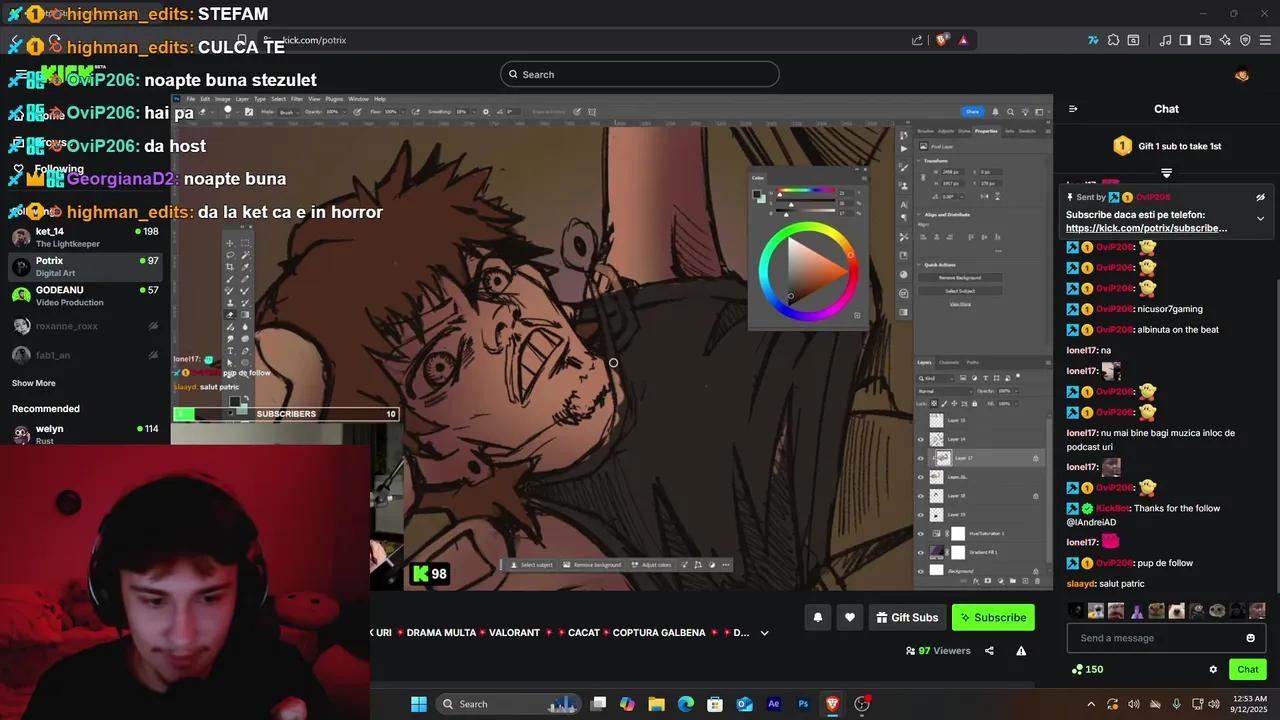Click Select Subject quick action
The image size is (1280, 720).
tap(960, 291)
